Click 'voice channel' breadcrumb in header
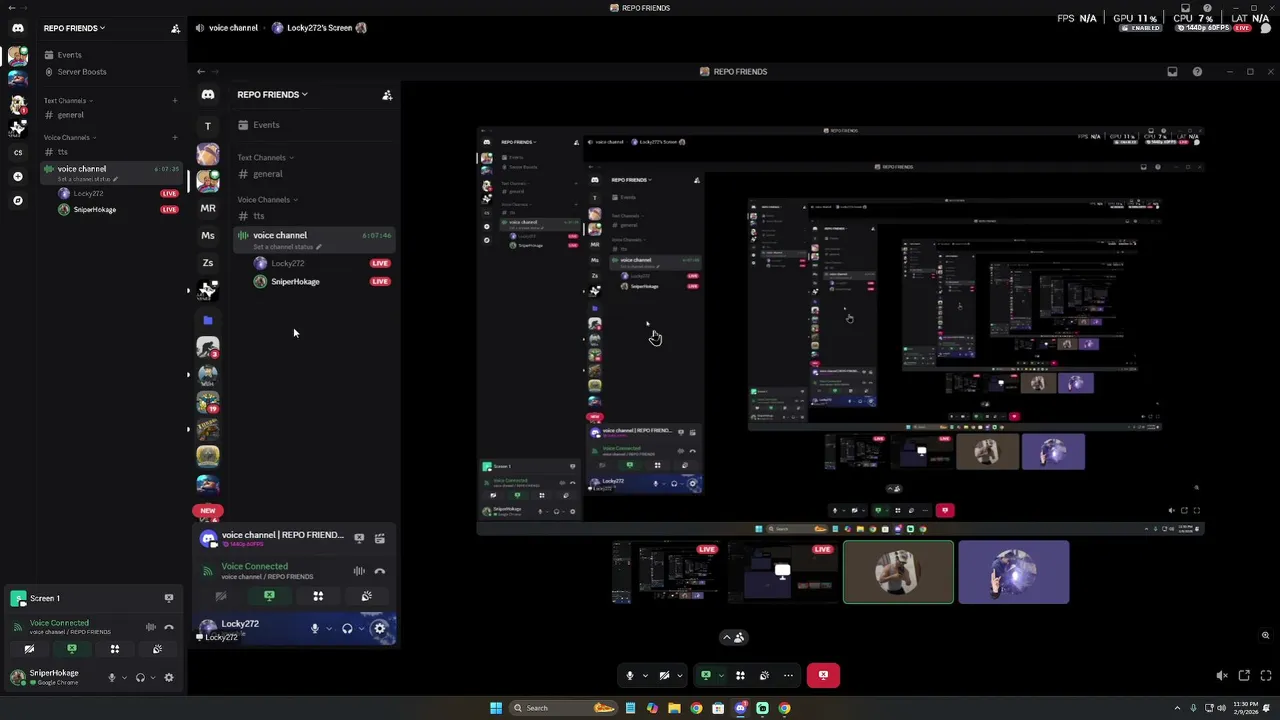The height and width of the screenshot is (720, 1280). (x=233, y=28)
